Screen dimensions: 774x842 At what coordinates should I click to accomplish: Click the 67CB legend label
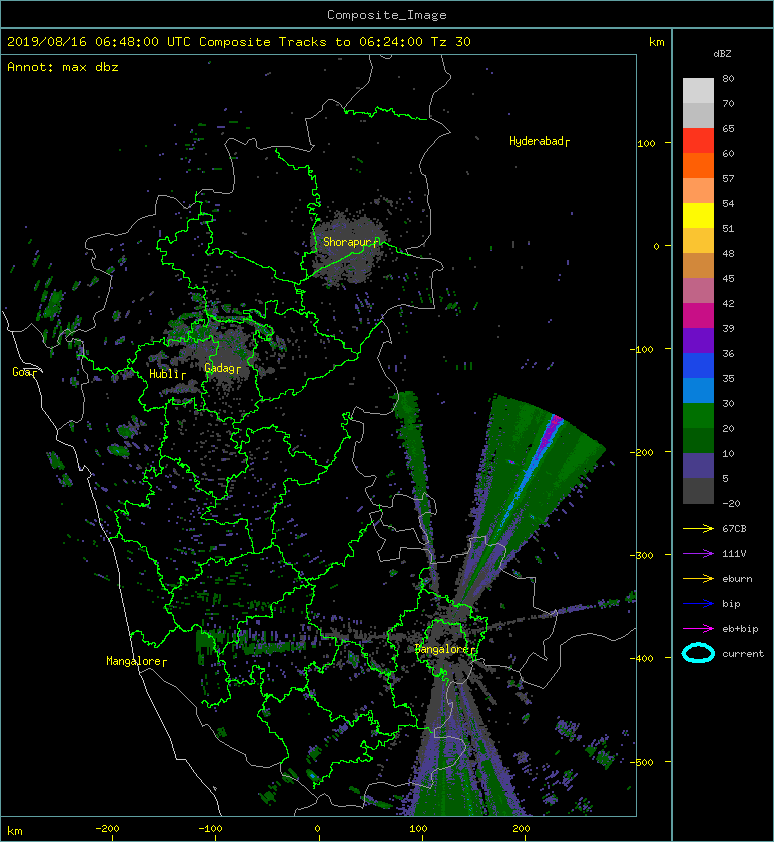[734, 528]
